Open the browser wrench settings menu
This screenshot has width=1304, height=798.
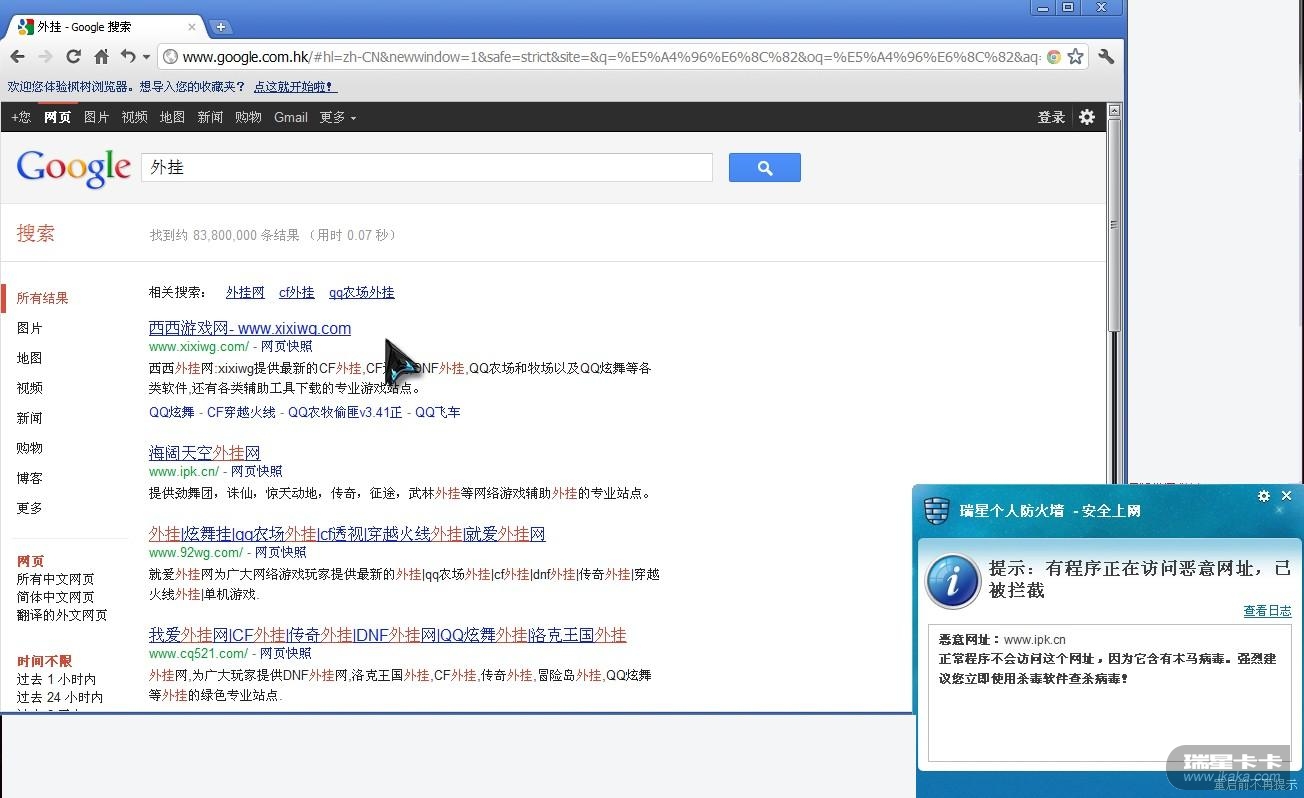click(x=1106, y=57)
